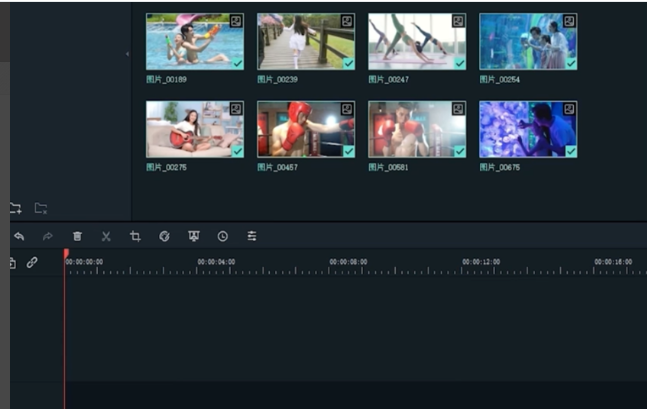The width and height of the screenshot is (647, 409).
Task: Click the delete folder icon
Action: coord(41,208)
